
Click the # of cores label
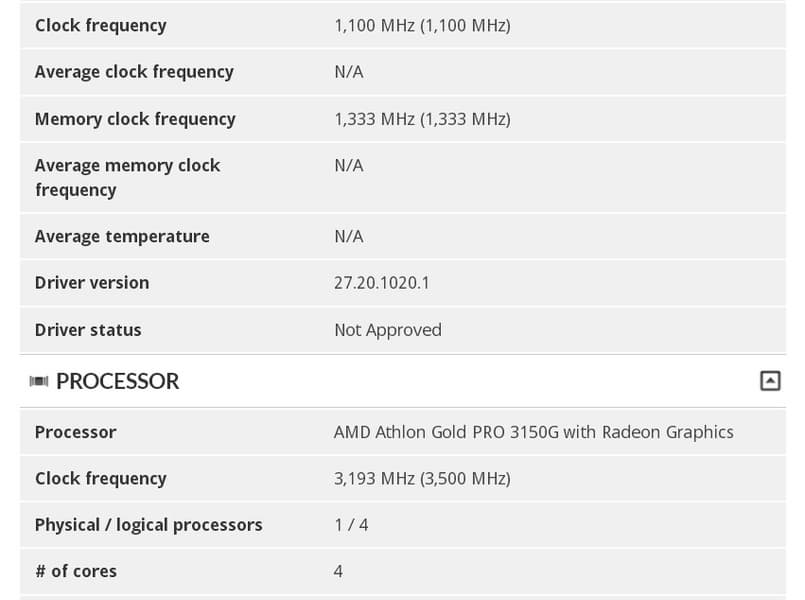point(76,571)
